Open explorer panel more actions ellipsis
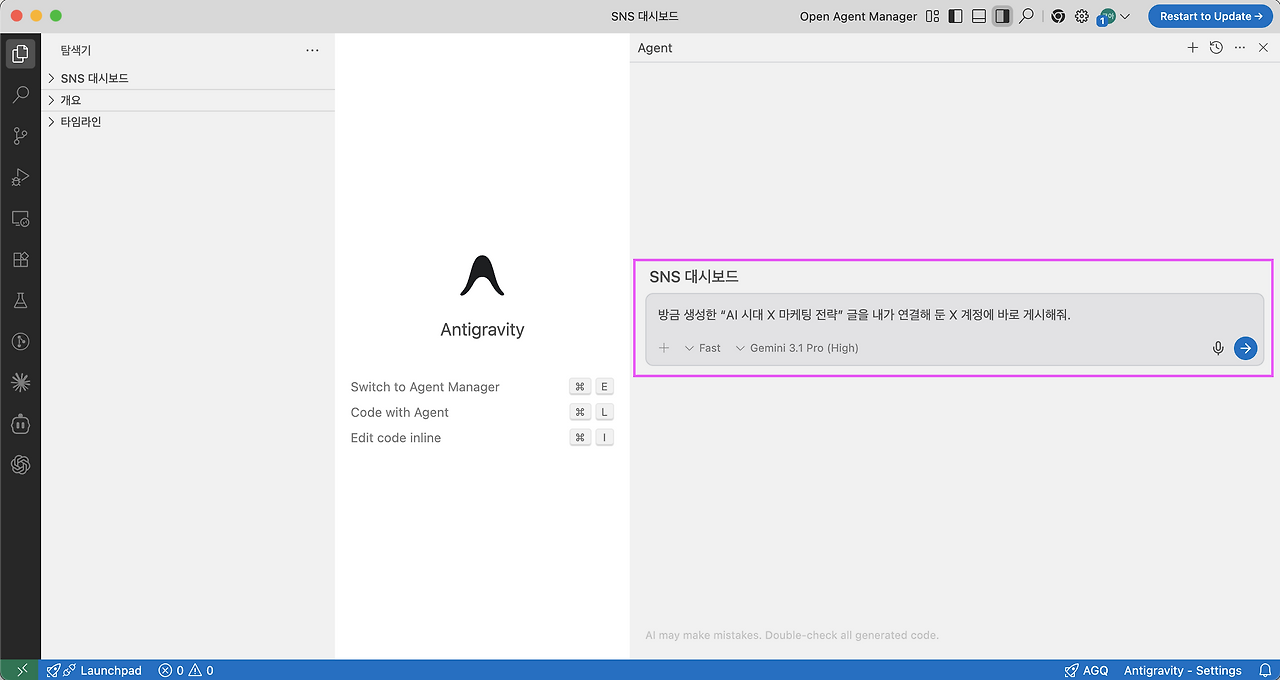 [x=312, y=50]
